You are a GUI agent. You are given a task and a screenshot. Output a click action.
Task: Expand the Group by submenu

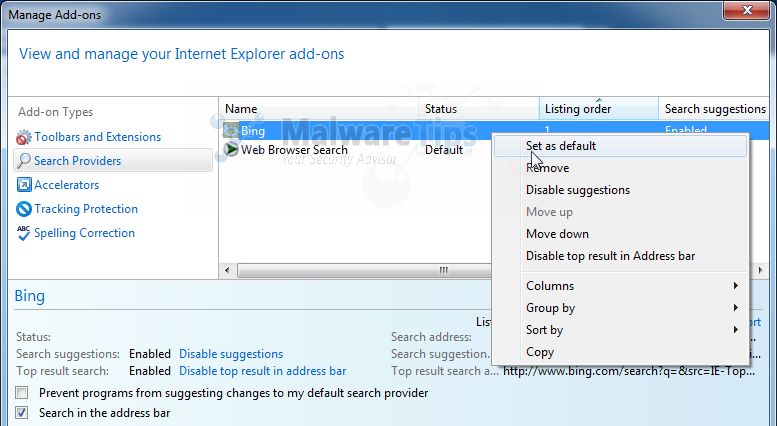point(620,308)
